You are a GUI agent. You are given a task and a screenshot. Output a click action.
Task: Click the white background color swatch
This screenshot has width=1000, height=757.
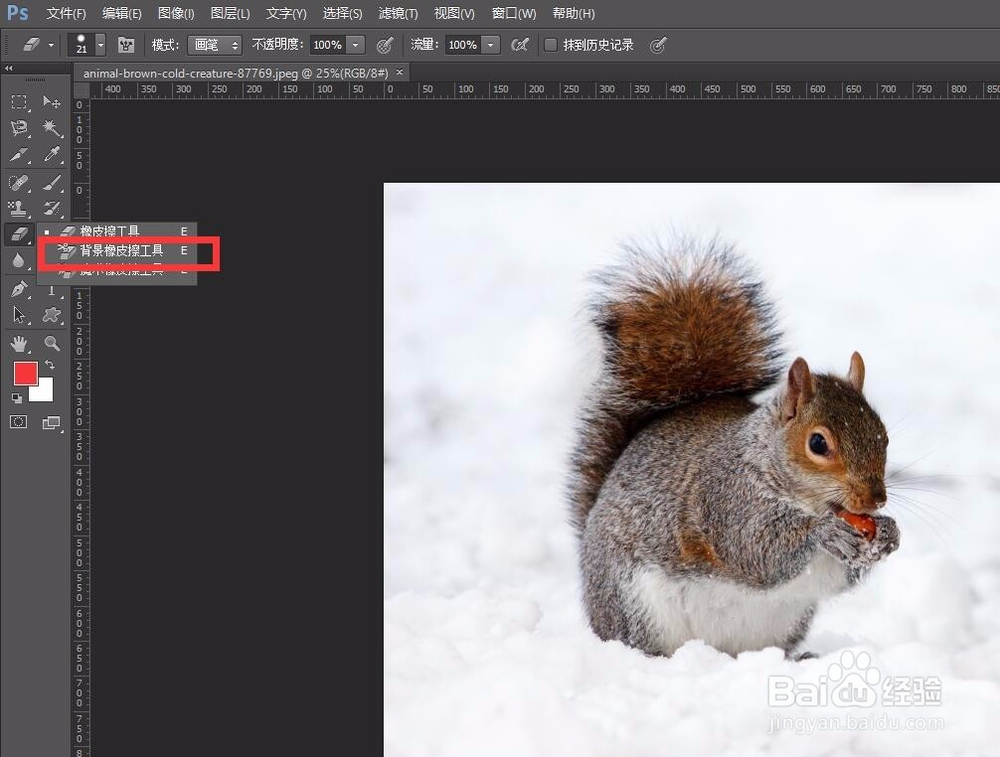[43, 392]
